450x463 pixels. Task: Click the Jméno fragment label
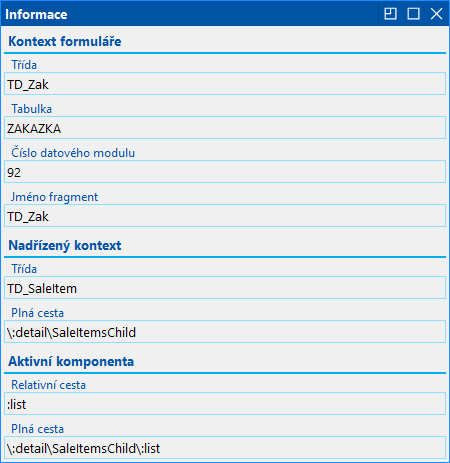coord(55,197)
